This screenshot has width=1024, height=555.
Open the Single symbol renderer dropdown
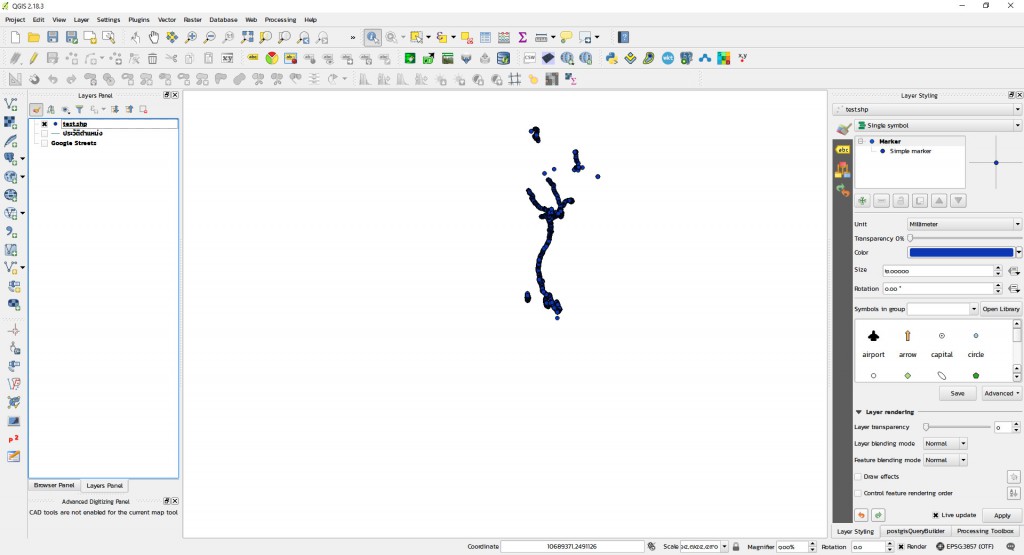pos(937,125)
